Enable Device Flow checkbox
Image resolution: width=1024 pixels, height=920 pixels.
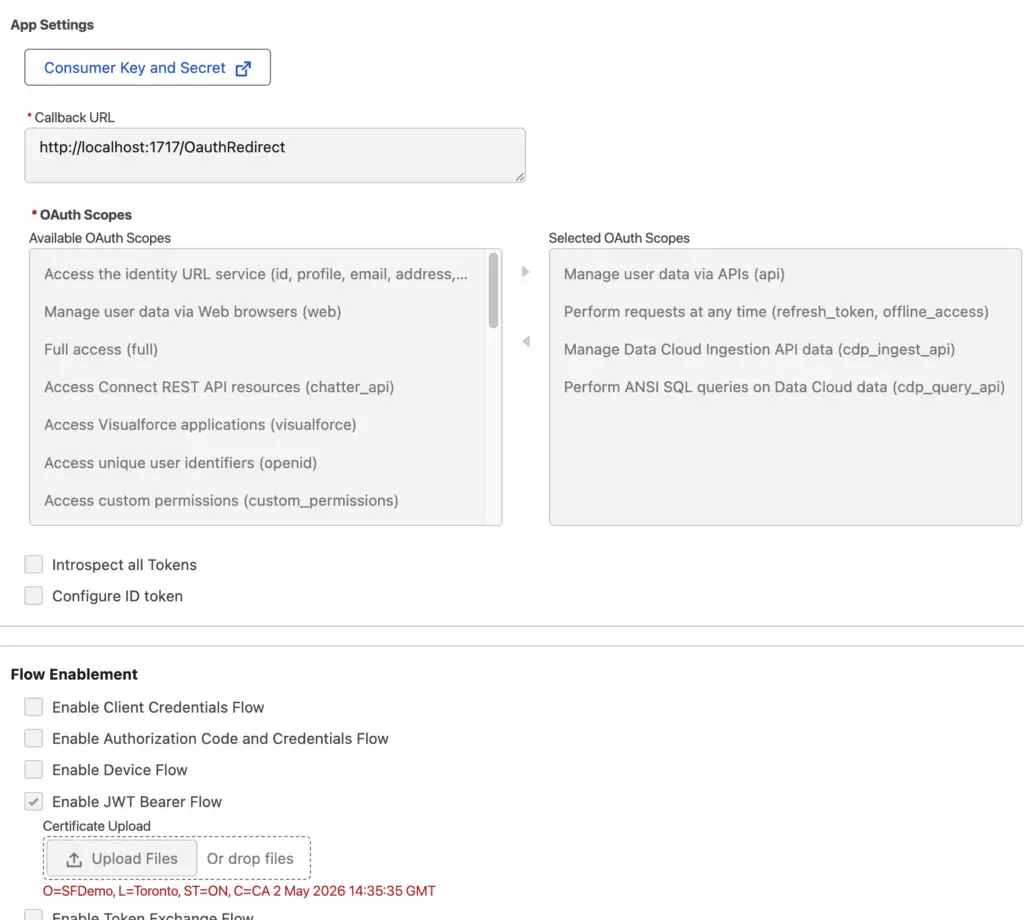pyautogui.click(x=33, y=769)
